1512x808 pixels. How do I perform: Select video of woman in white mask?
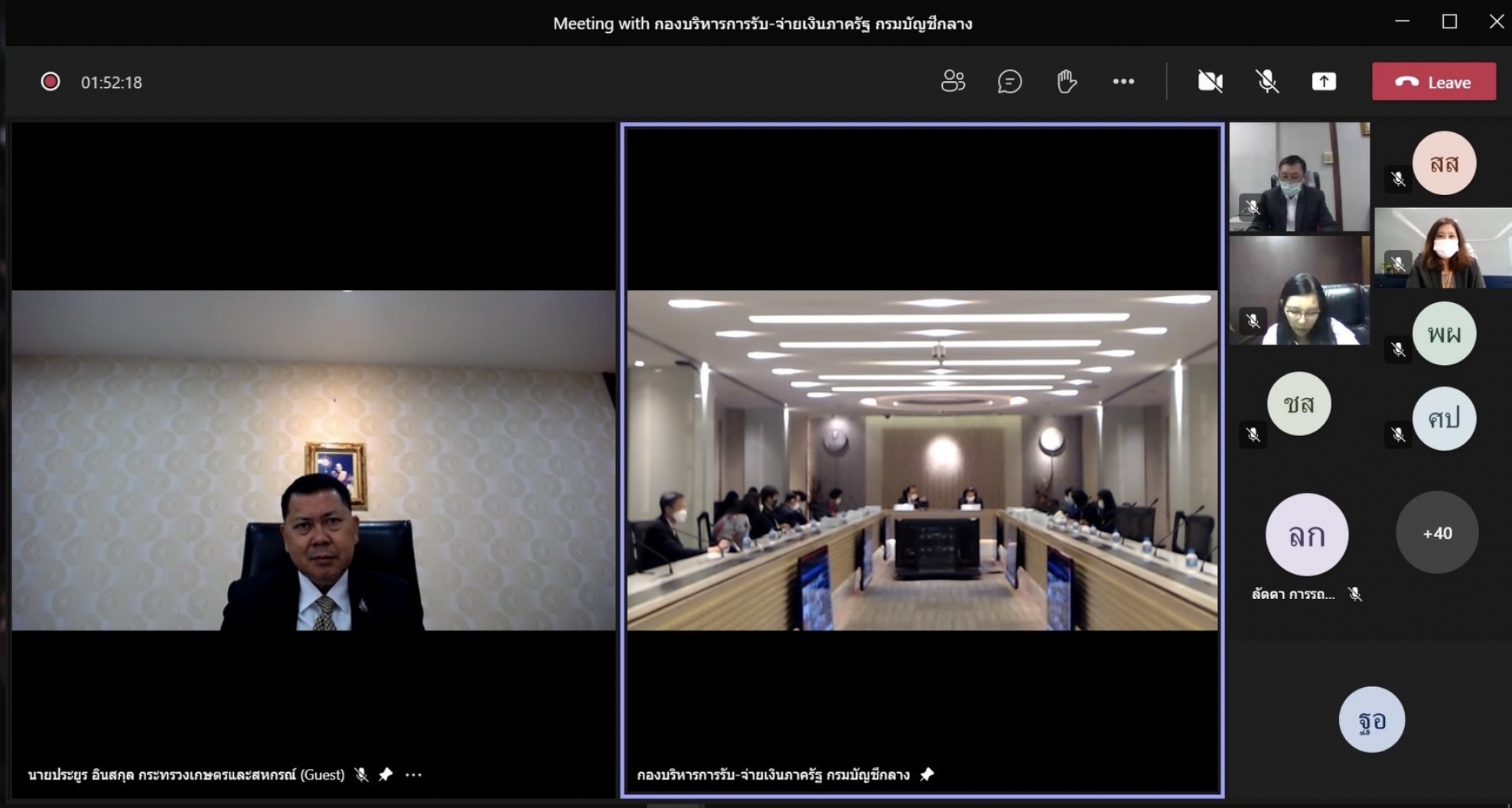pos(1443,248)
